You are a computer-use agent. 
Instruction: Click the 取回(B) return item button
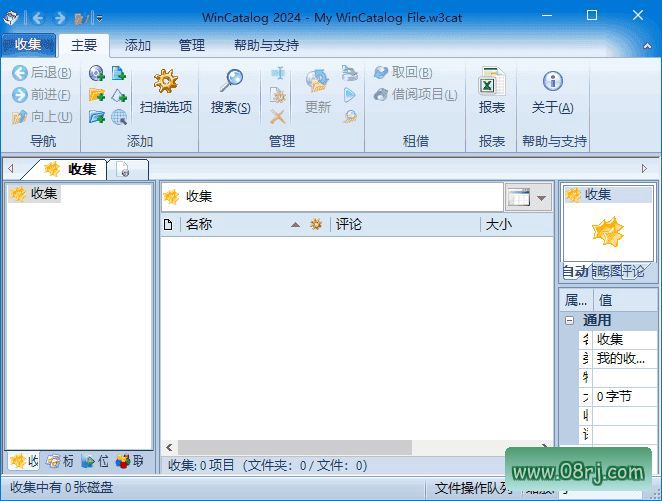pos(403,73)
